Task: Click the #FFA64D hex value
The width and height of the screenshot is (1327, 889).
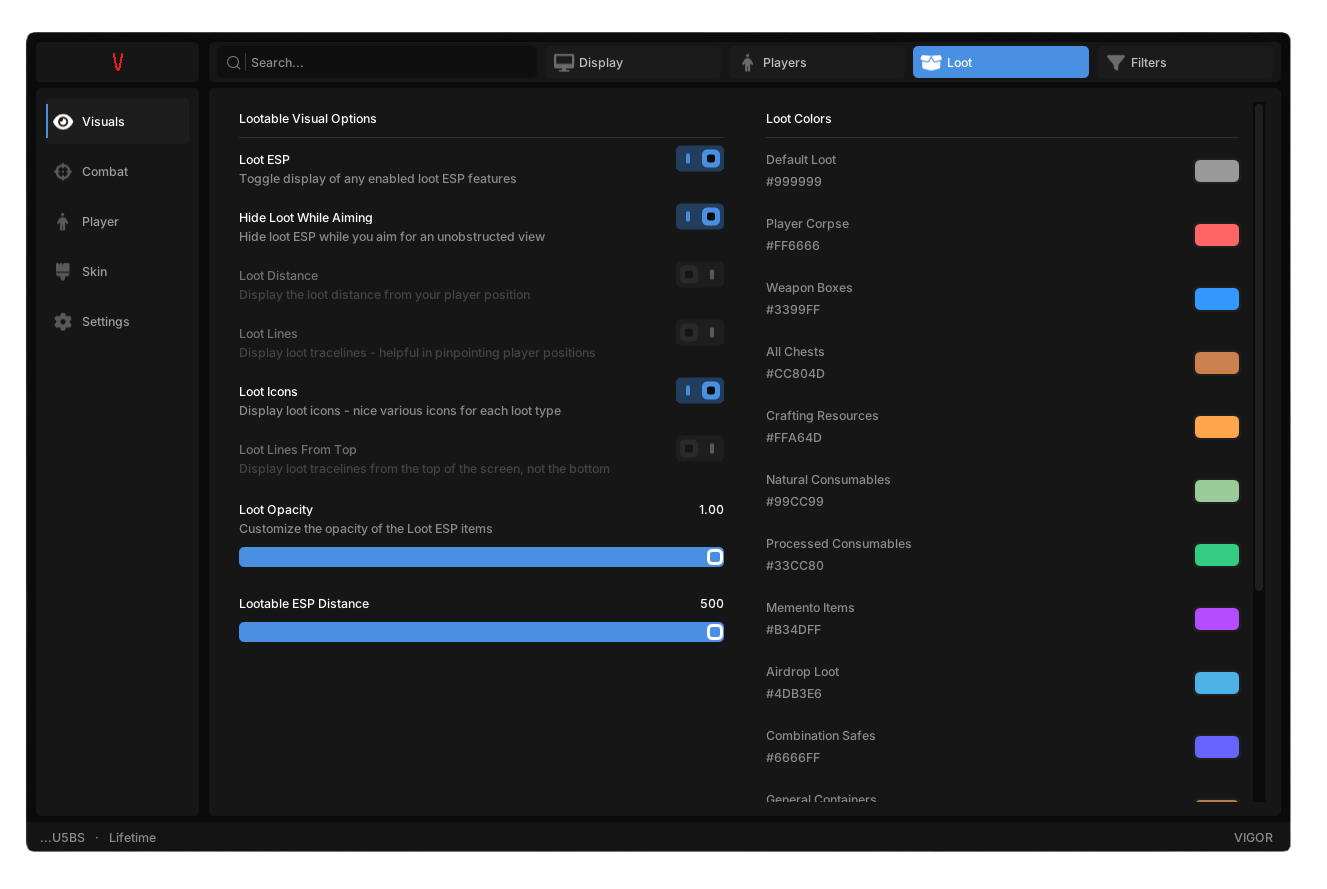Action: pyautogui.click(x=794, y=438)
